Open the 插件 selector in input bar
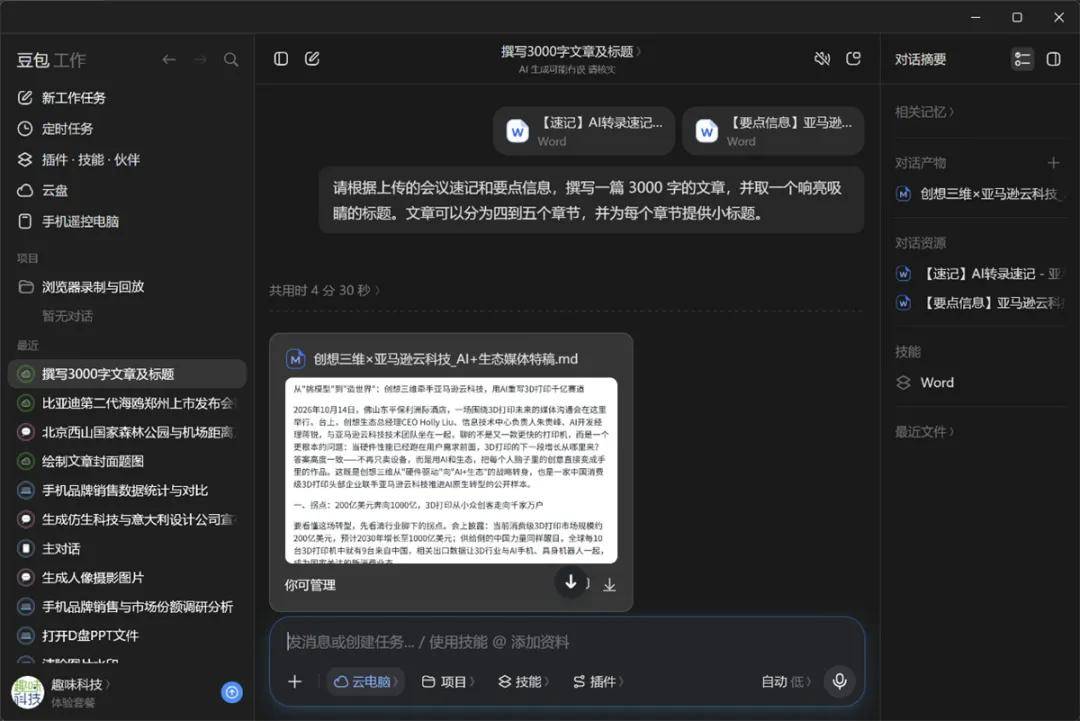The image size is (1080, 721). (x=598, y=682)
